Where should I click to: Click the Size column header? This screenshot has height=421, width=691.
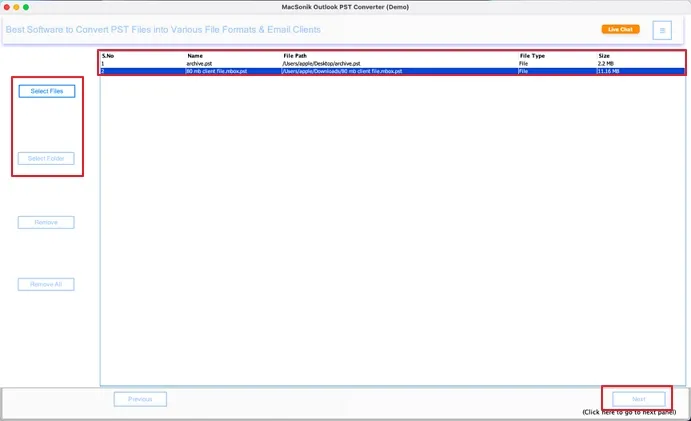coord(604,56)
